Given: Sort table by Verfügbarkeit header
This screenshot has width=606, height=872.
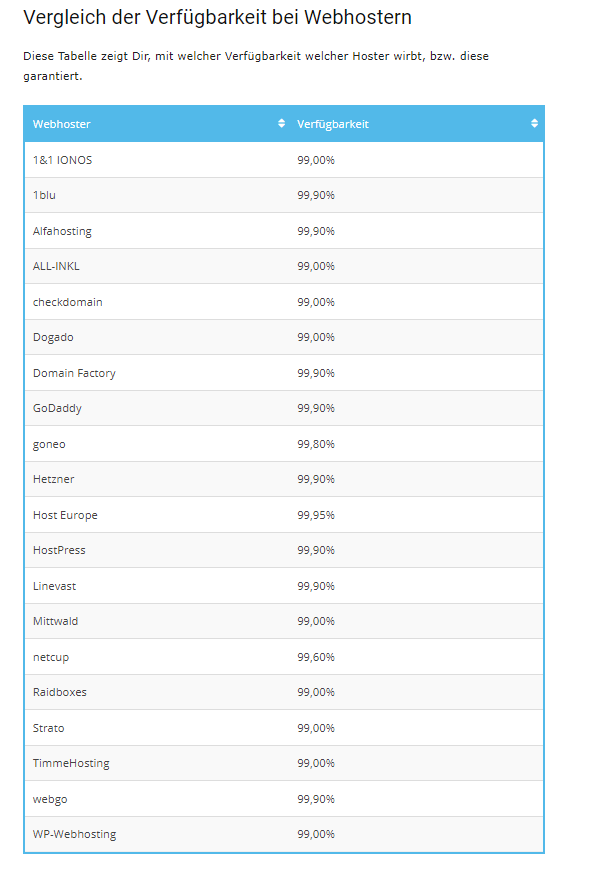Looking at the screenshot, I should point(416,124).
